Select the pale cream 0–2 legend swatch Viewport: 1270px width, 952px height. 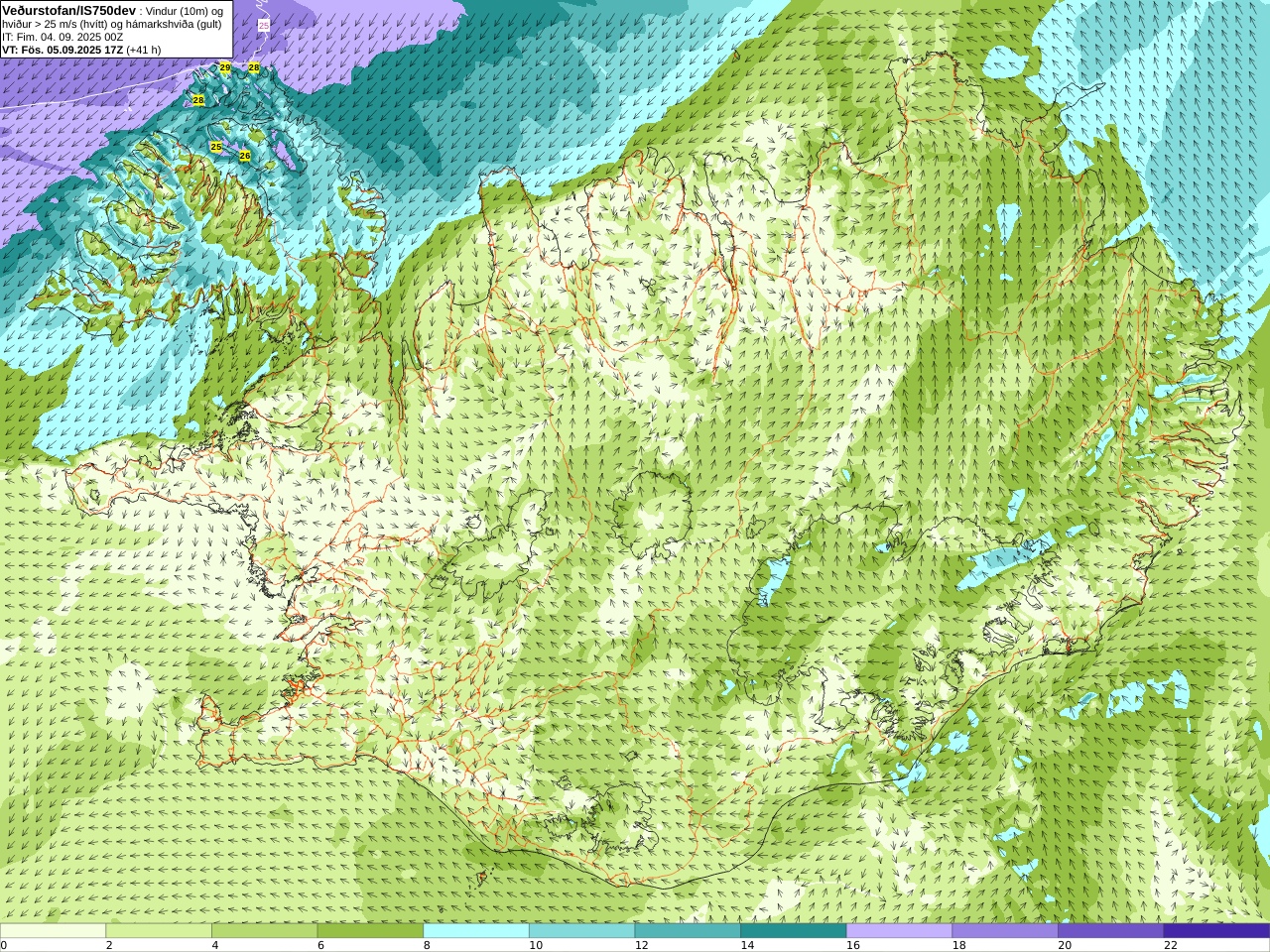point(53,931)
